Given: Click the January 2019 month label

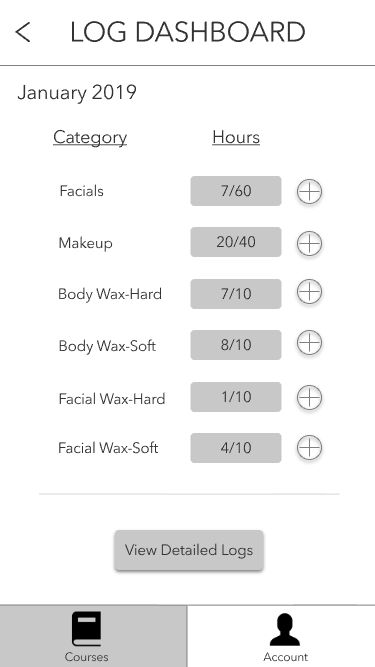Looking at the screenshot, I should [x=77, y=93].
